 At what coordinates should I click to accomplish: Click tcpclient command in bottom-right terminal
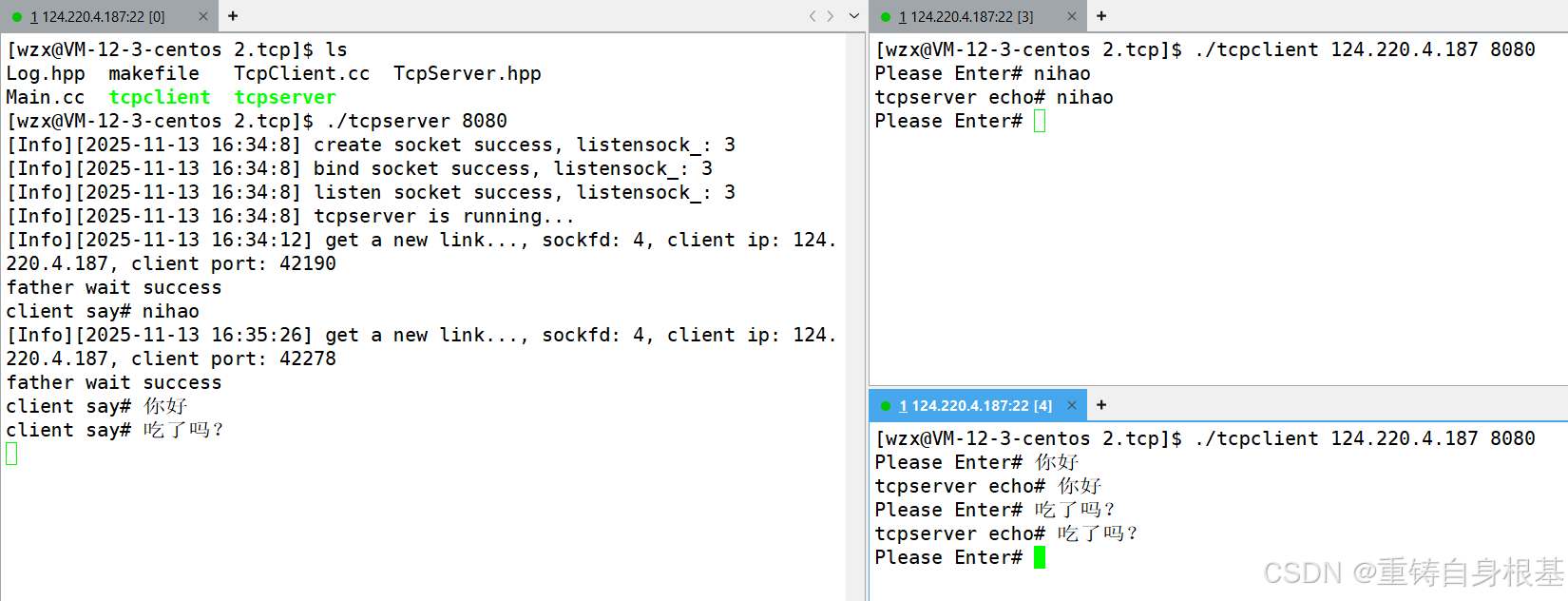click(x=1365, y=438)
